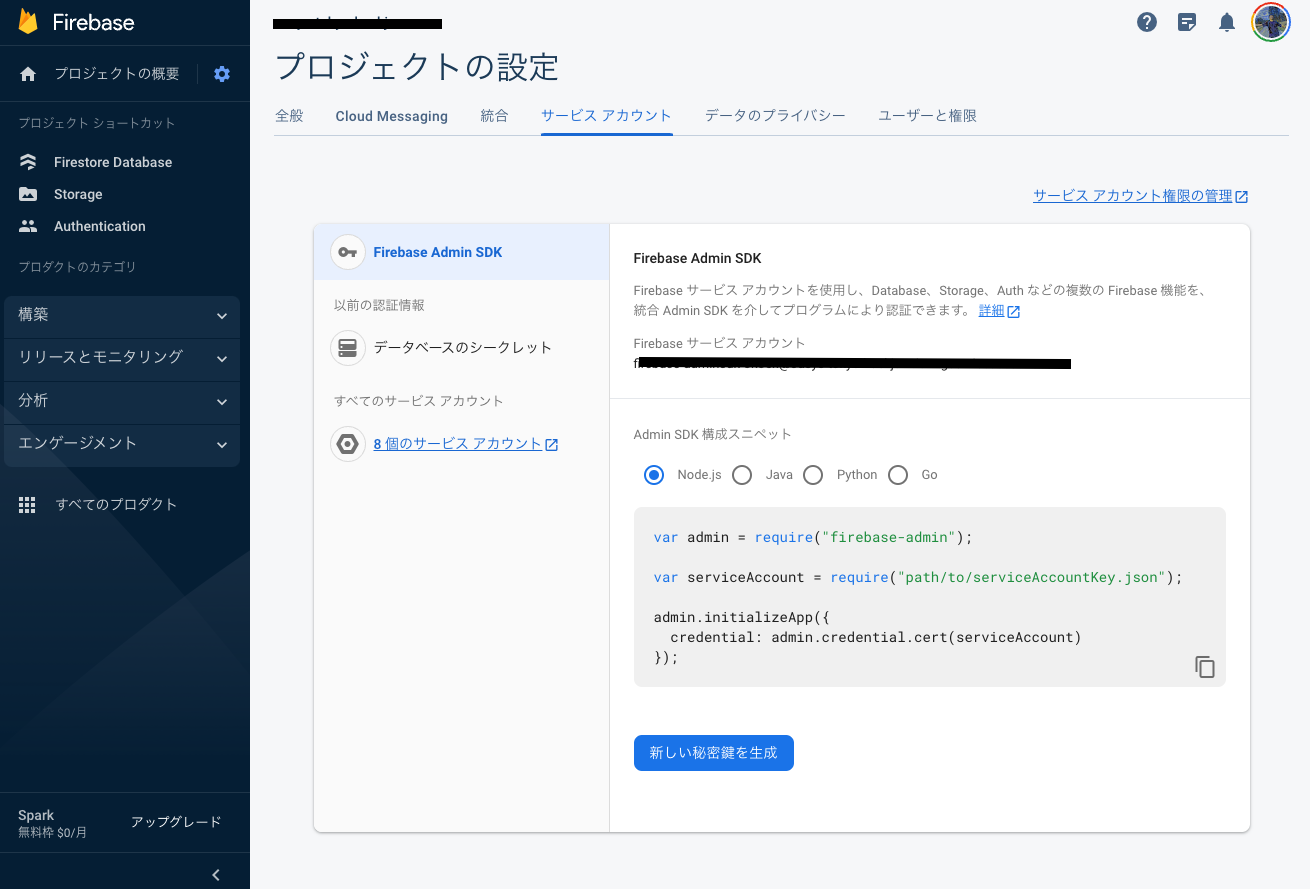Open 8 個のサービス アカウント link
Screen dimensions: 1310x889
click(458, 444)
